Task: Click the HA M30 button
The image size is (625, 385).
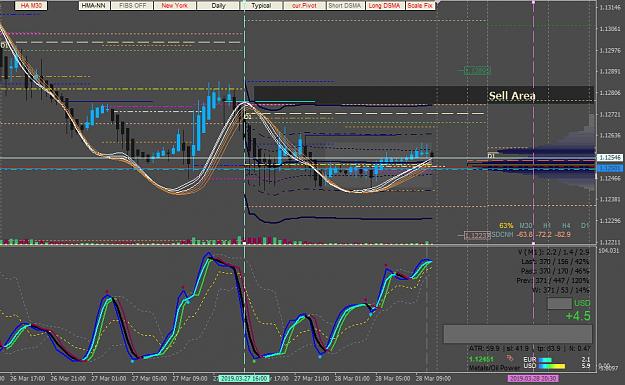Action: pos(31,6)
